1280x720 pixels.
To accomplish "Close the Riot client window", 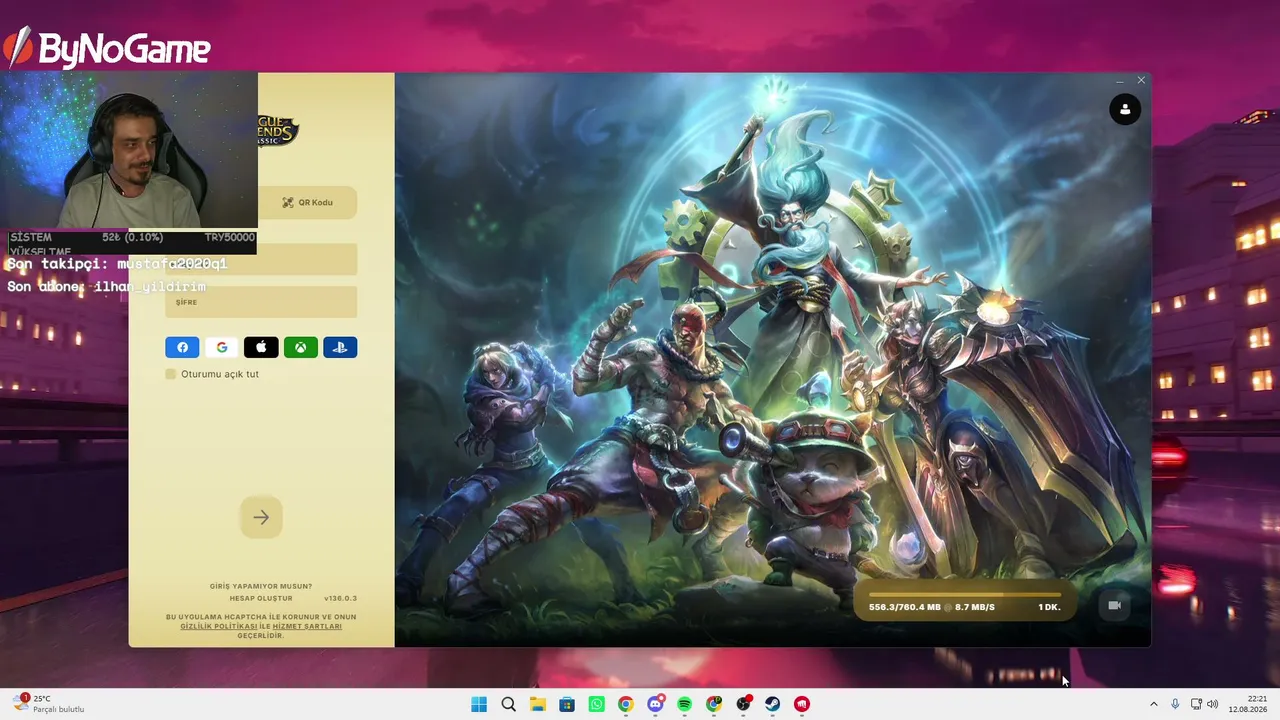I will point(1141,81).
